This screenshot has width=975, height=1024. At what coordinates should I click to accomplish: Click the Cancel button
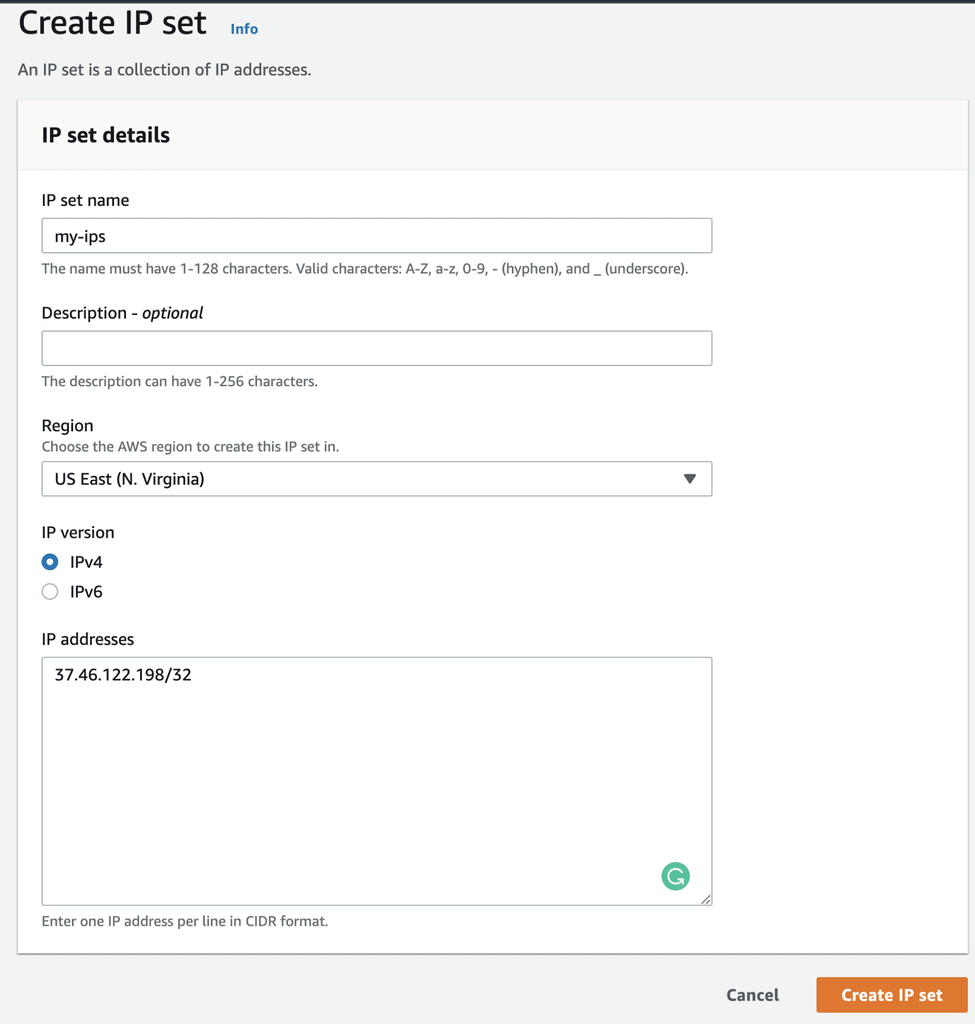752,995
